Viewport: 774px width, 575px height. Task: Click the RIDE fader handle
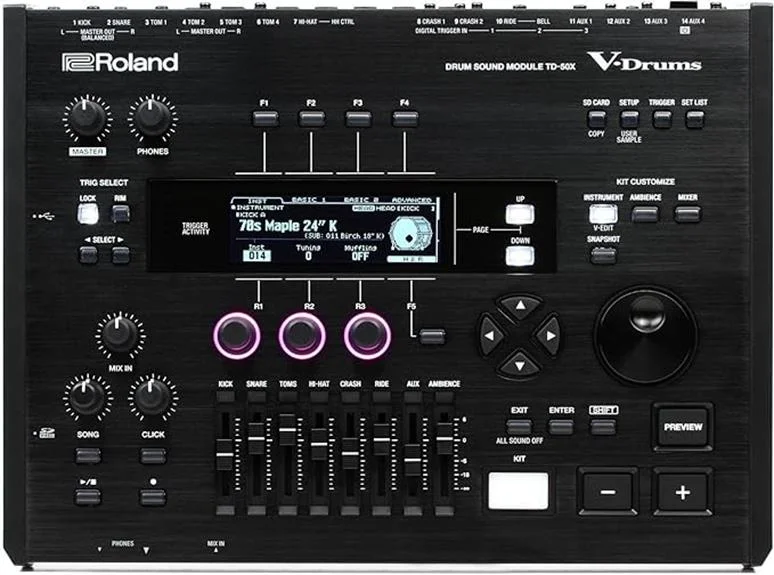click(381, 439)
